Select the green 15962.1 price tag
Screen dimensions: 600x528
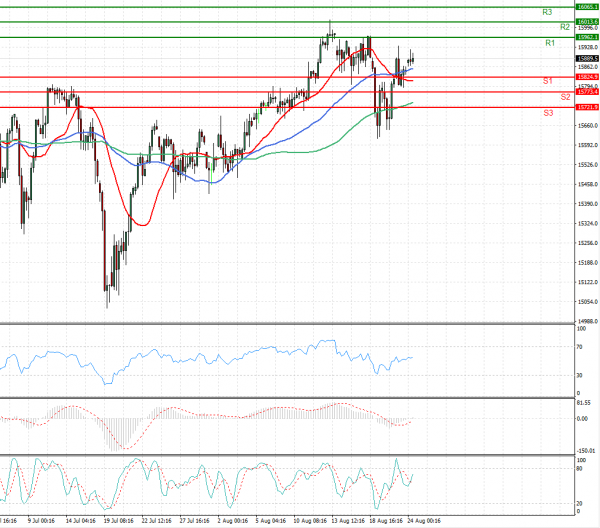587,37
